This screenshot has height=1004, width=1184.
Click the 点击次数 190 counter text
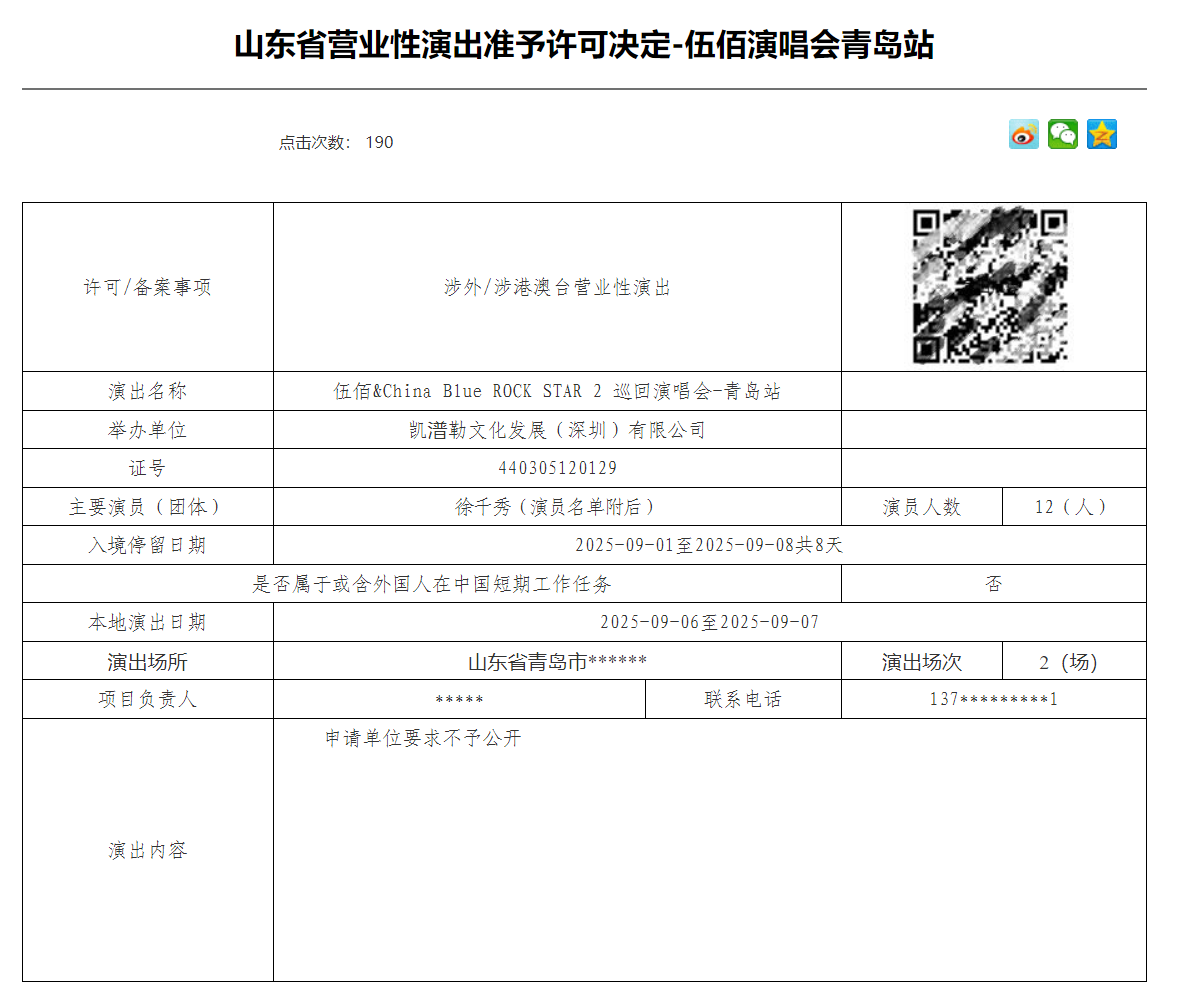(336, 142)
